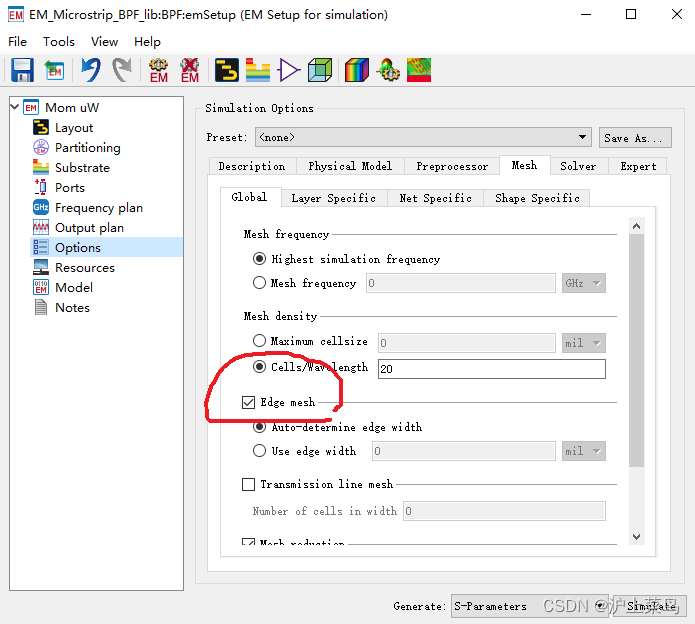Select the Global sub-tab

point(249,197)
